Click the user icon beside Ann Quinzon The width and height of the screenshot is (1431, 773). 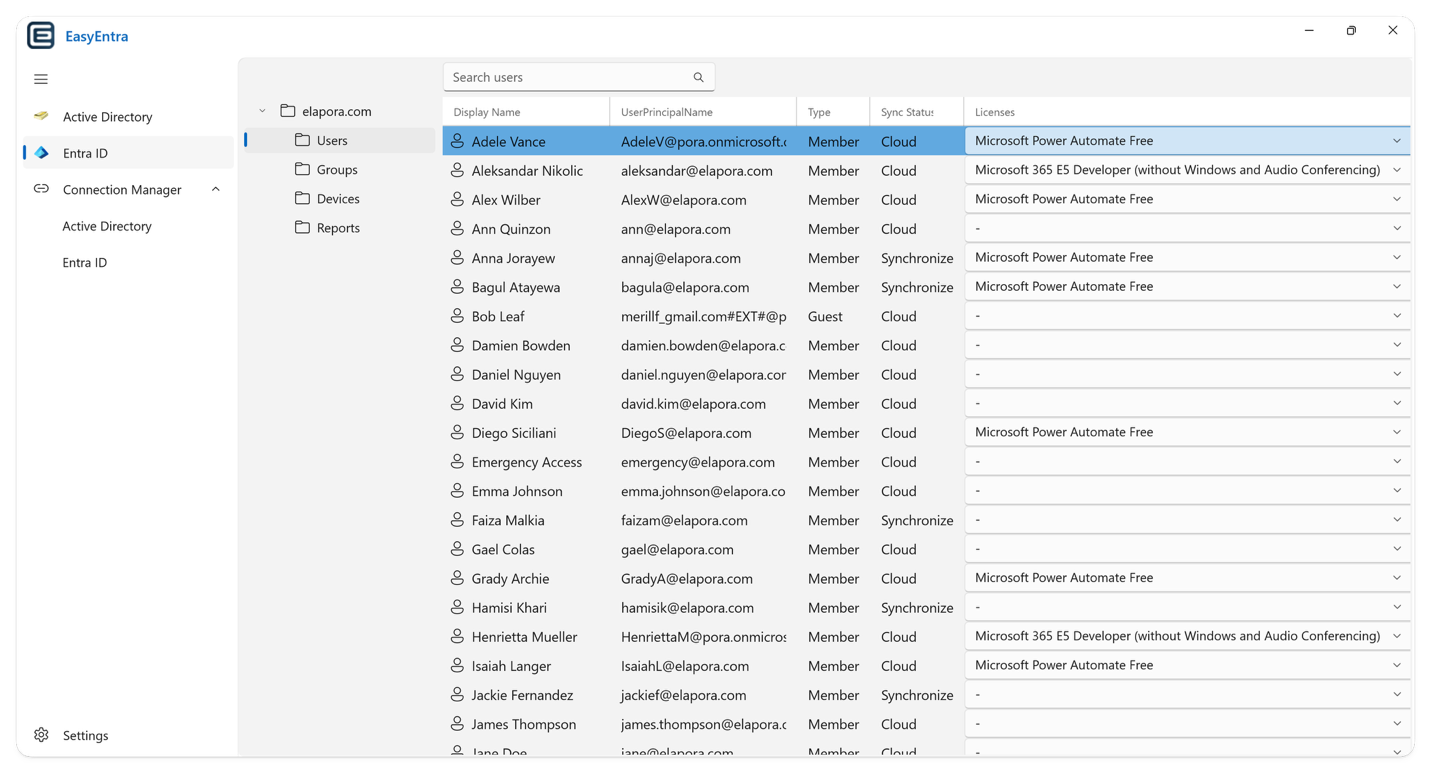[x=457, y=228]
